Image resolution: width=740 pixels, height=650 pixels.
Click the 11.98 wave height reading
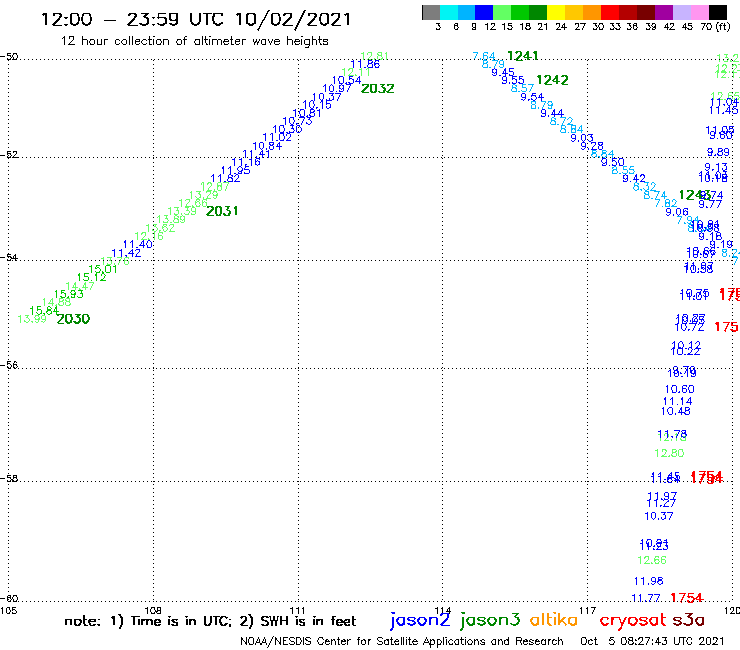pos(648,582)
